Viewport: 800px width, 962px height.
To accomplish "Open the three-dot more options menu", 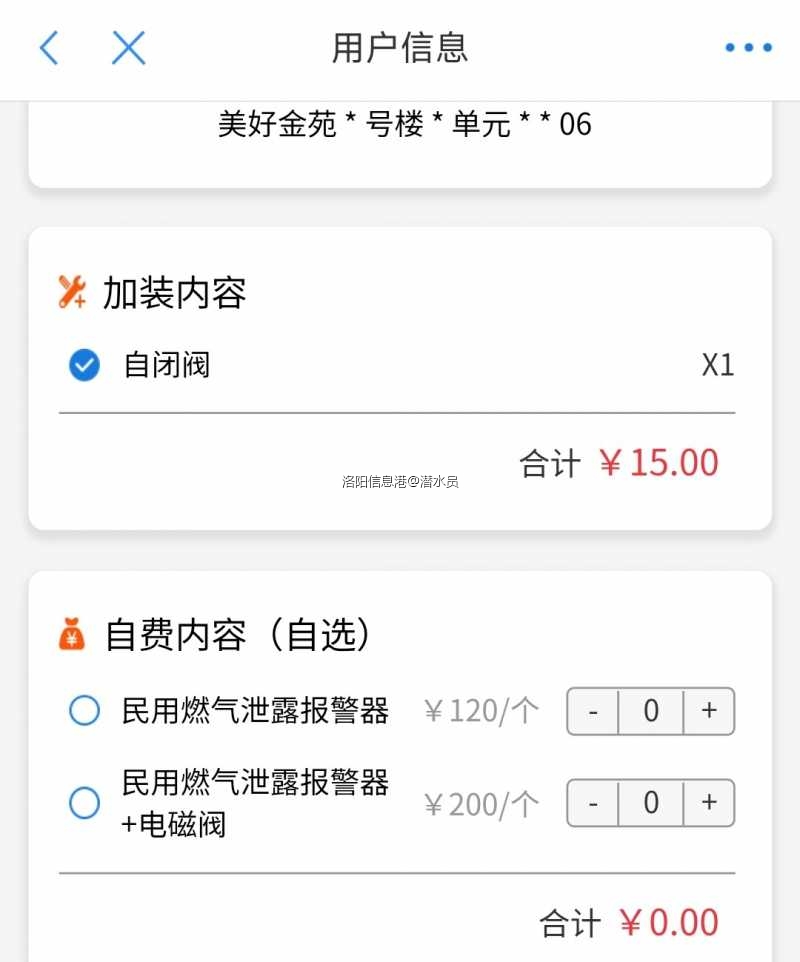I will tap(748, 47).
